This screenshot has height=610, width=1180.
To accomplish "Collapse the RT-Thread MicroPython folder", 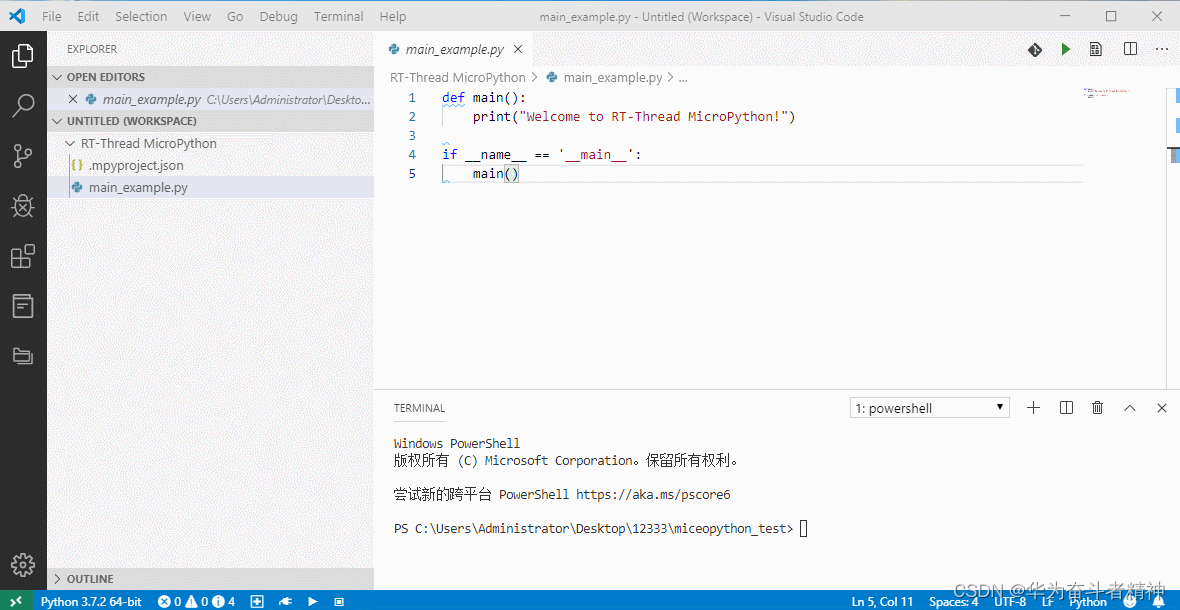I will pyautogui.click(x=68, y=143).
